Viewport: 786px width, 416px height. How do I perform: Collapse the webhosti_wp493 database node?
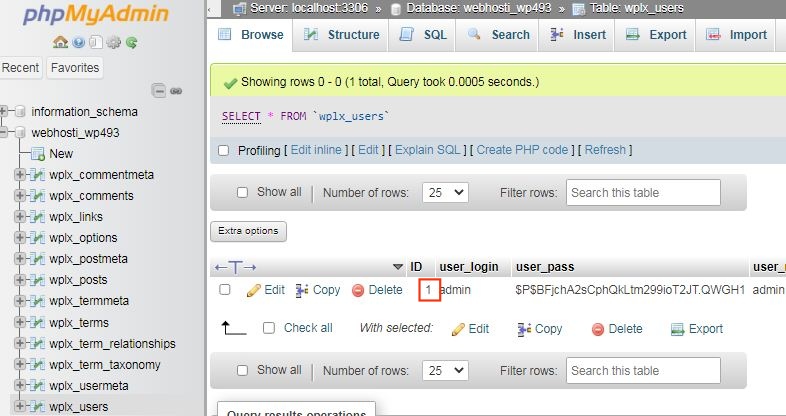click(4, 132)
